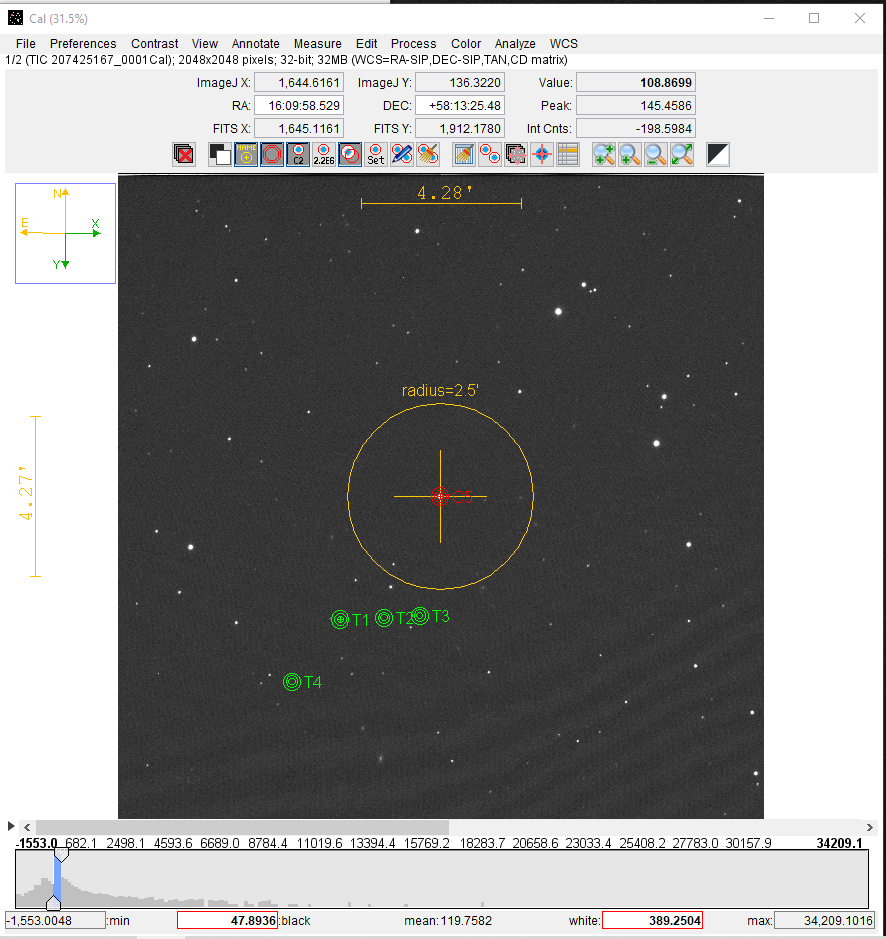The image size is (886, 939).
Task: Click the red crosshair astrometry icon
Action: tap(542, 154)
